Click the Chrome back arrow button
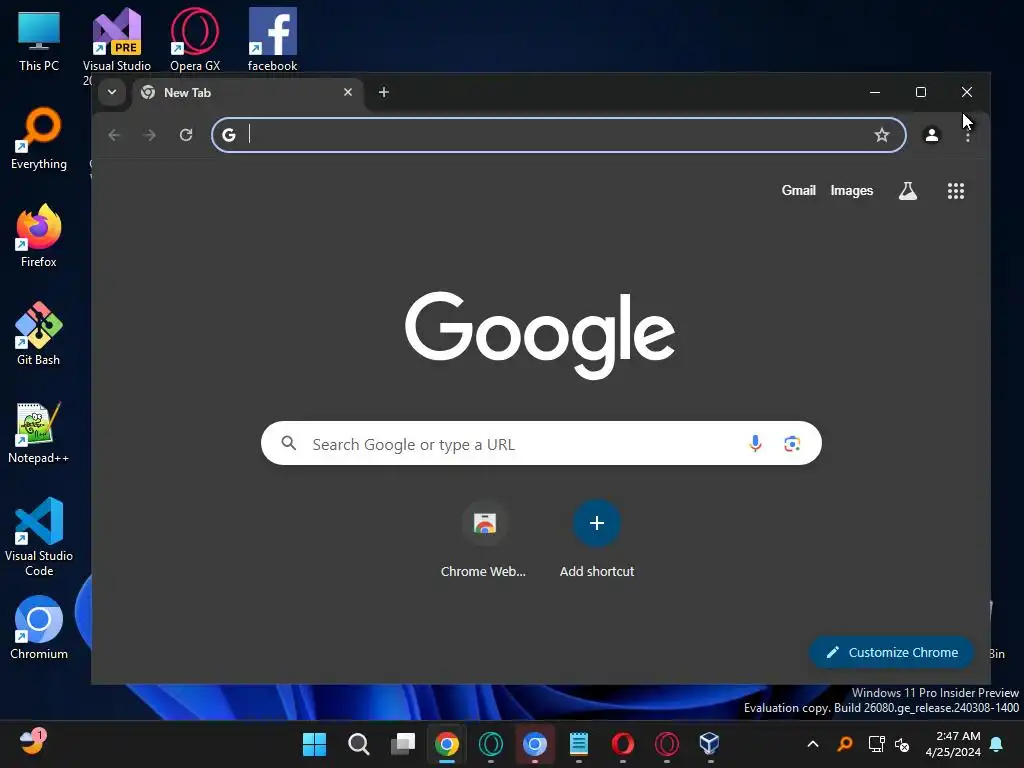 114,135
